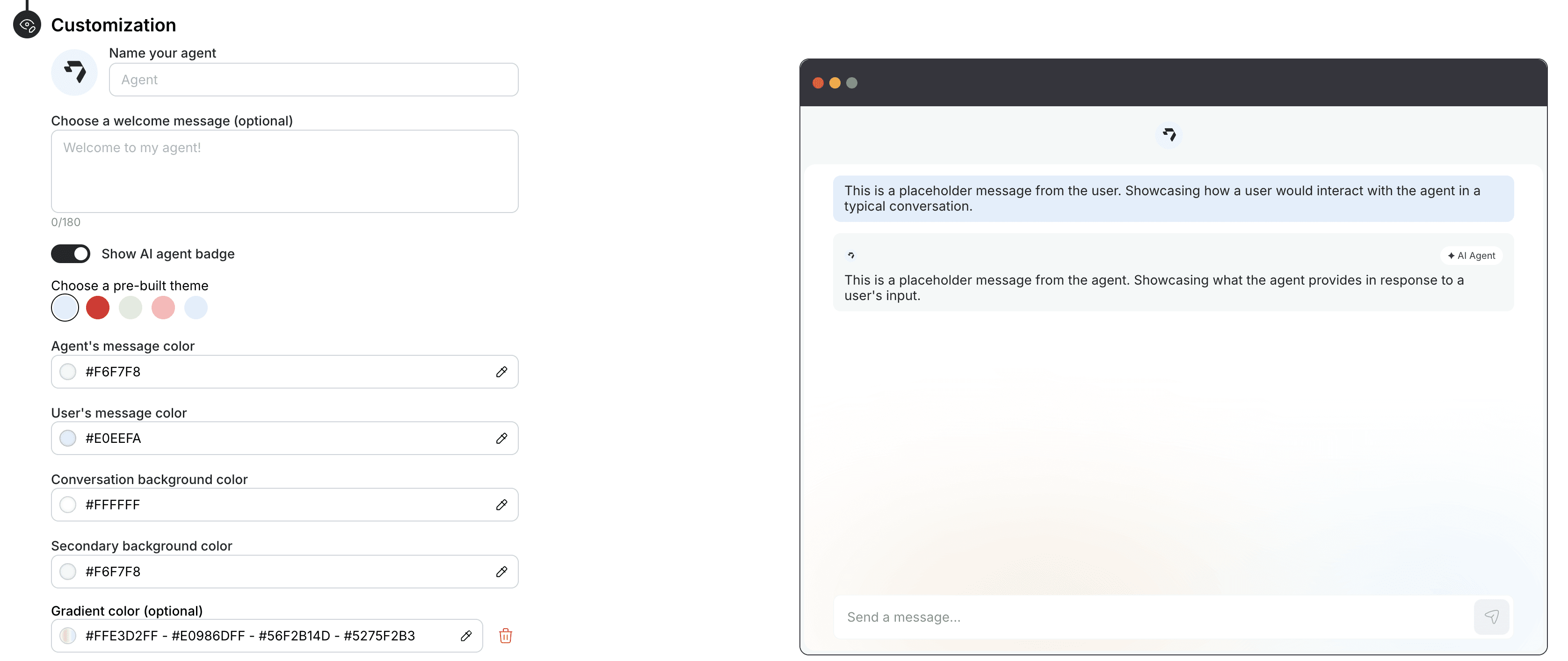The image size is (1568, 661).
Task: Click the Customization eye step icon
Action: coord(27,24)
